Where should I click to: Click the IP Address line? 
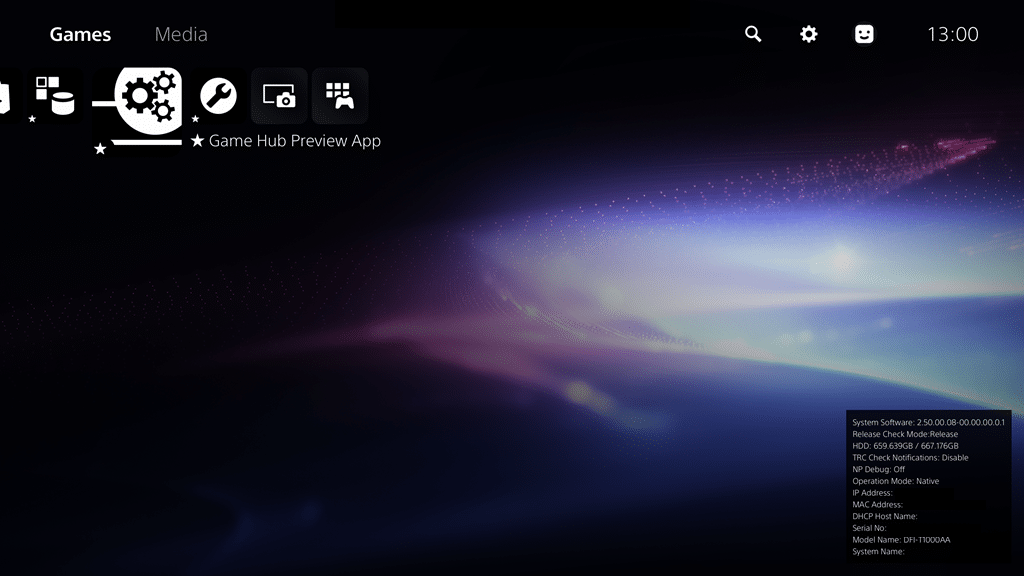[x=872, y=493]
